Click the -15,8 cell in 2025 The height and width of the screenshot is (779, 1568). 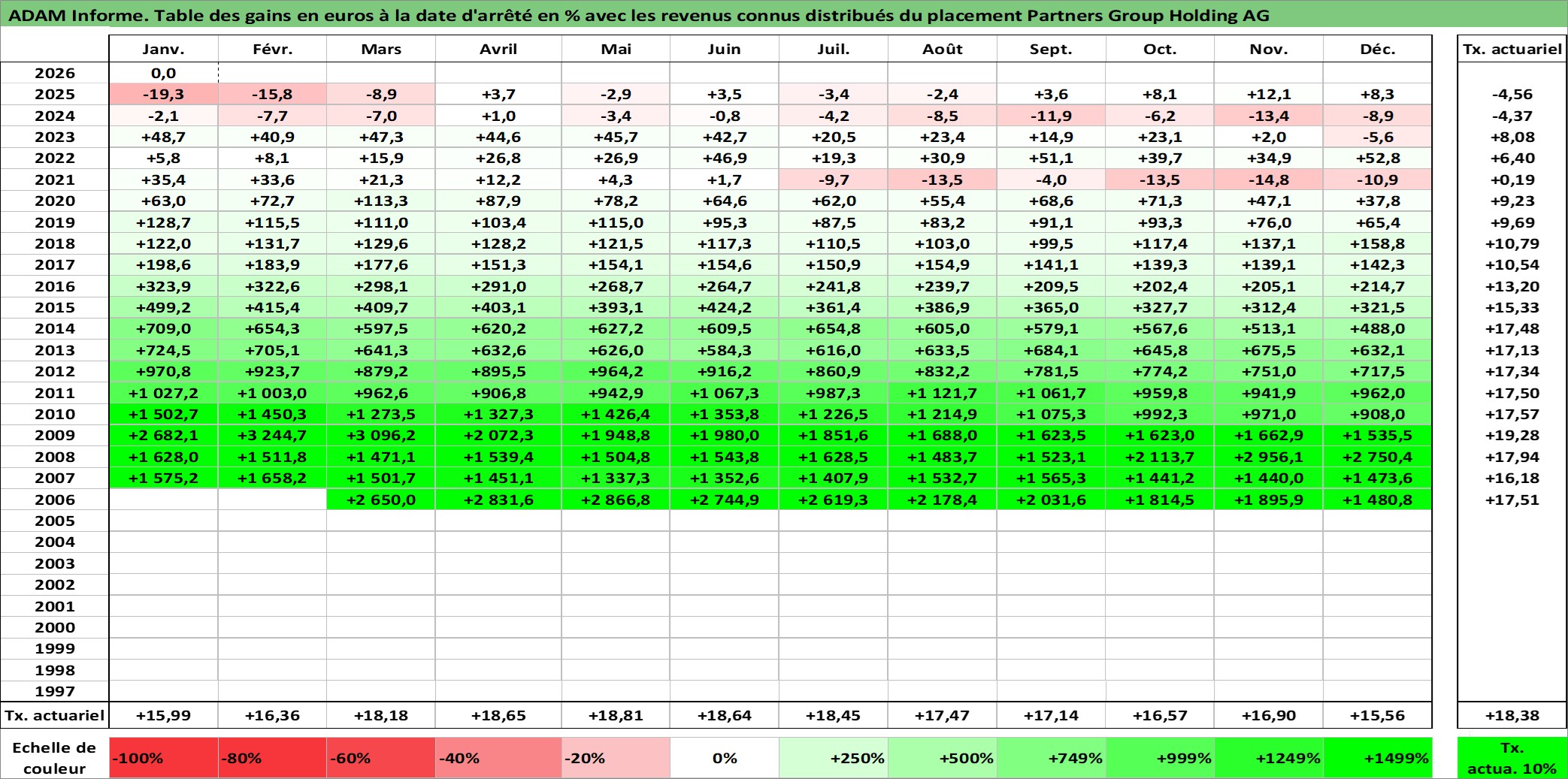tap(272, 94)
